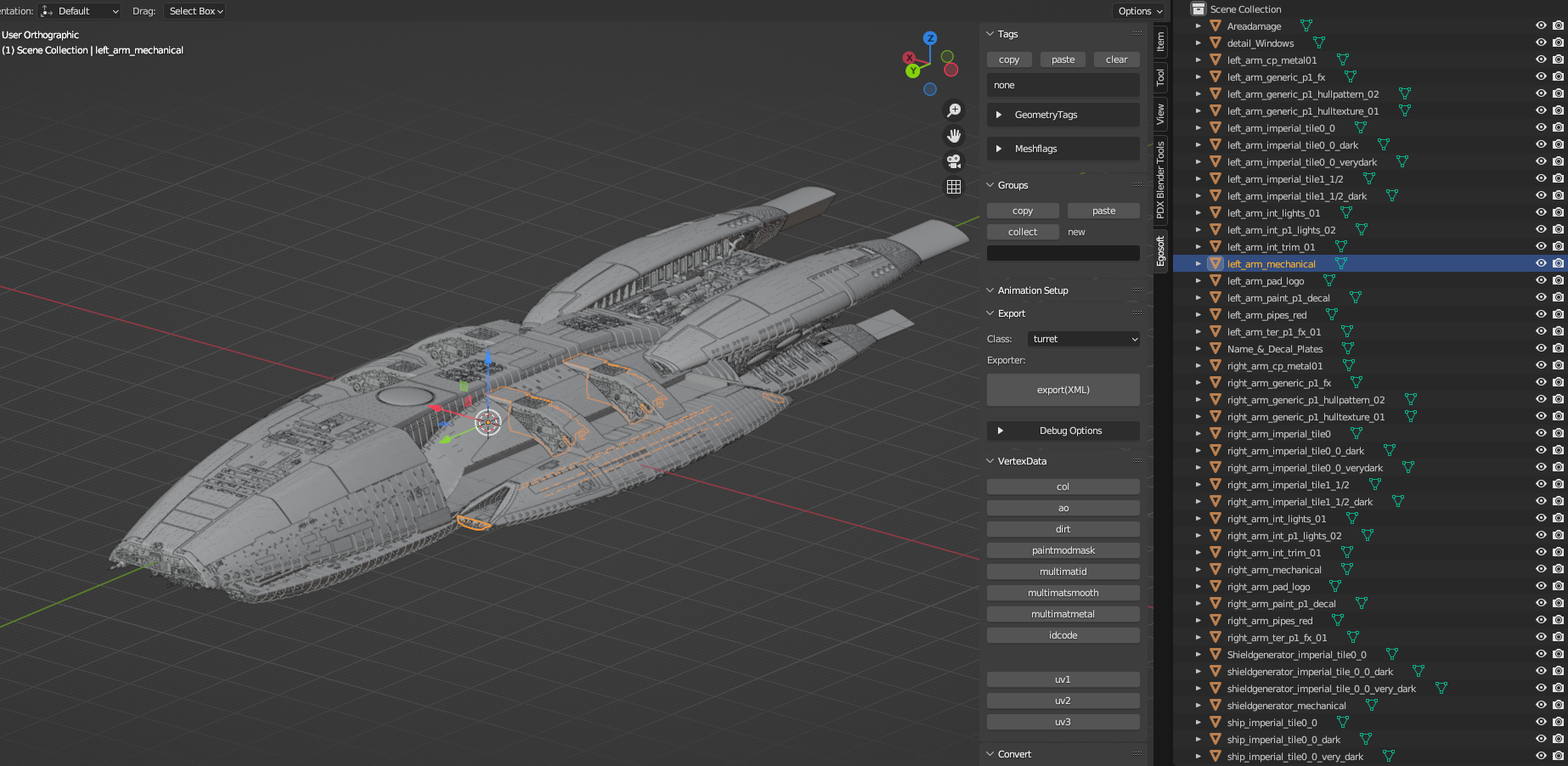Expand the left_arm_mechanical tree row
The width and height of the screenshot is (1568, 766).
pos(1198,264)
